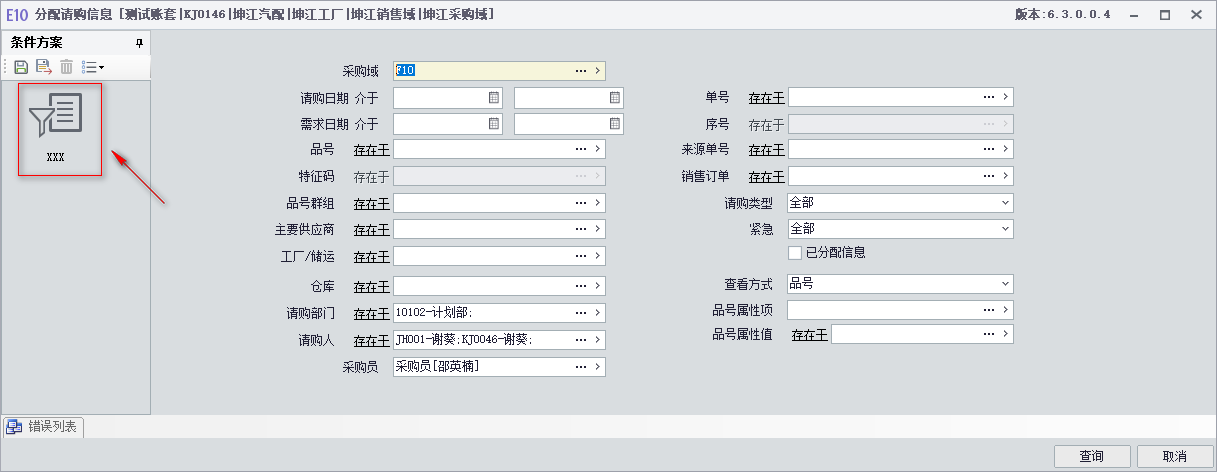1217x472 pixels.
Task: Click the ellipsis lookup for 请购部门
Action: pyautogui.click(x=581, y=313)
